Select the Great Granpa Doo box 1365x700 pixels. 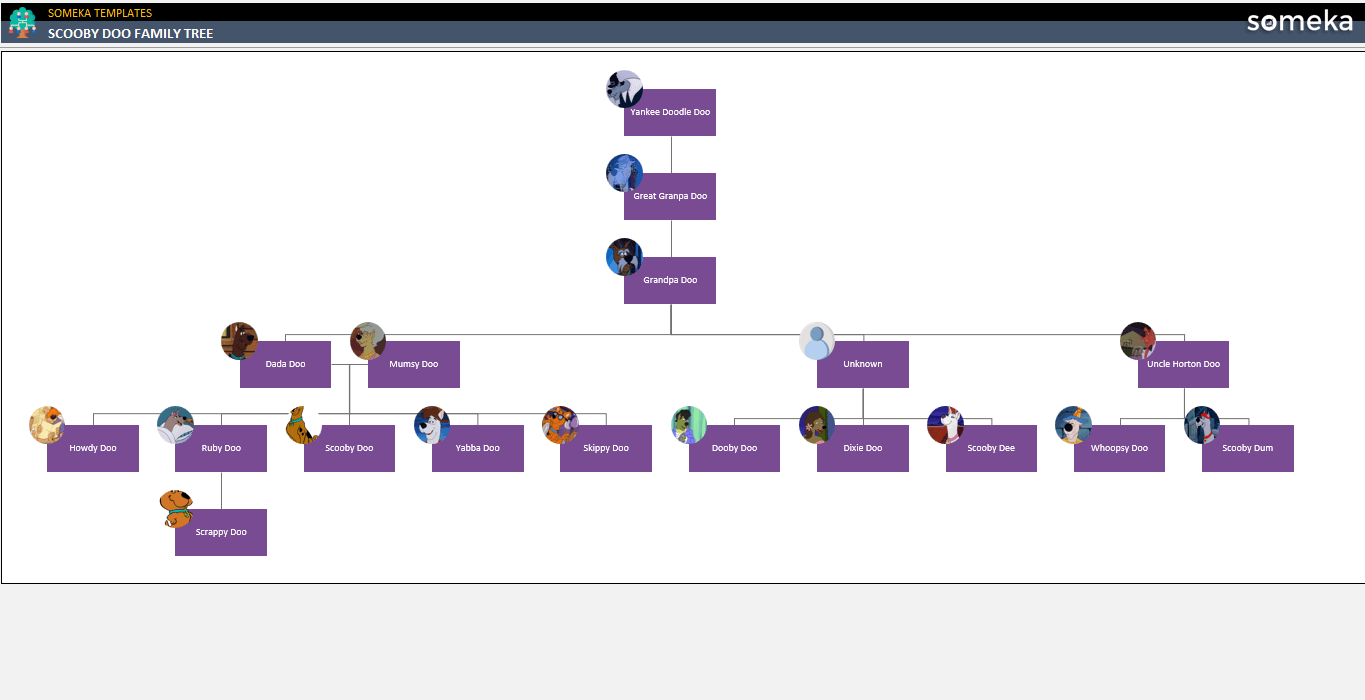(x=670, y=196)
